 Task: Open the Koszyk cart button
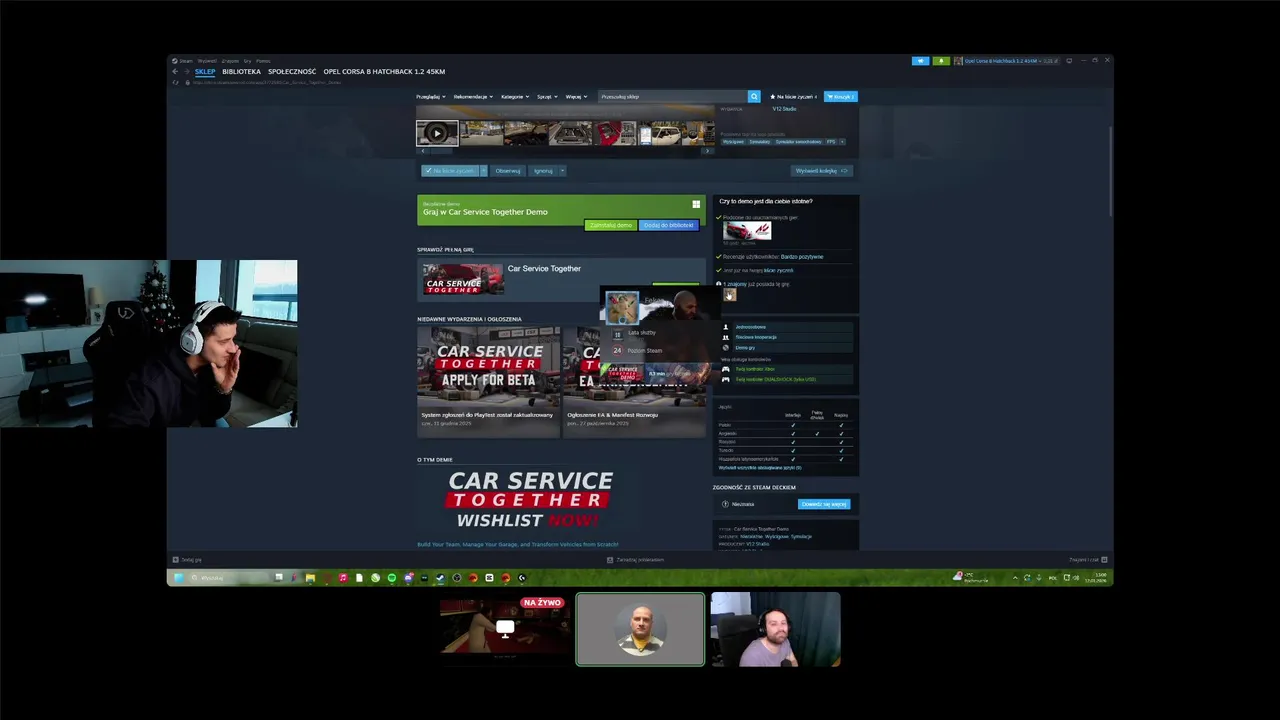click(840, 97)
